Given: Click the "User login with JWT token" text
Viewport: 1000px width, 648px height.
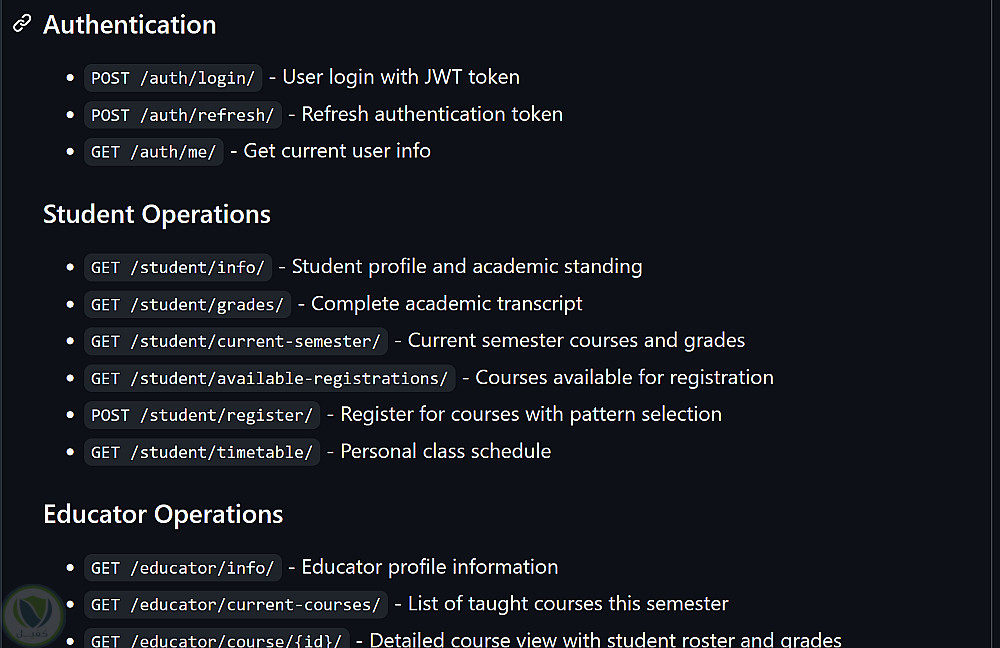Looking at the screenshot, I should point(401,77).
